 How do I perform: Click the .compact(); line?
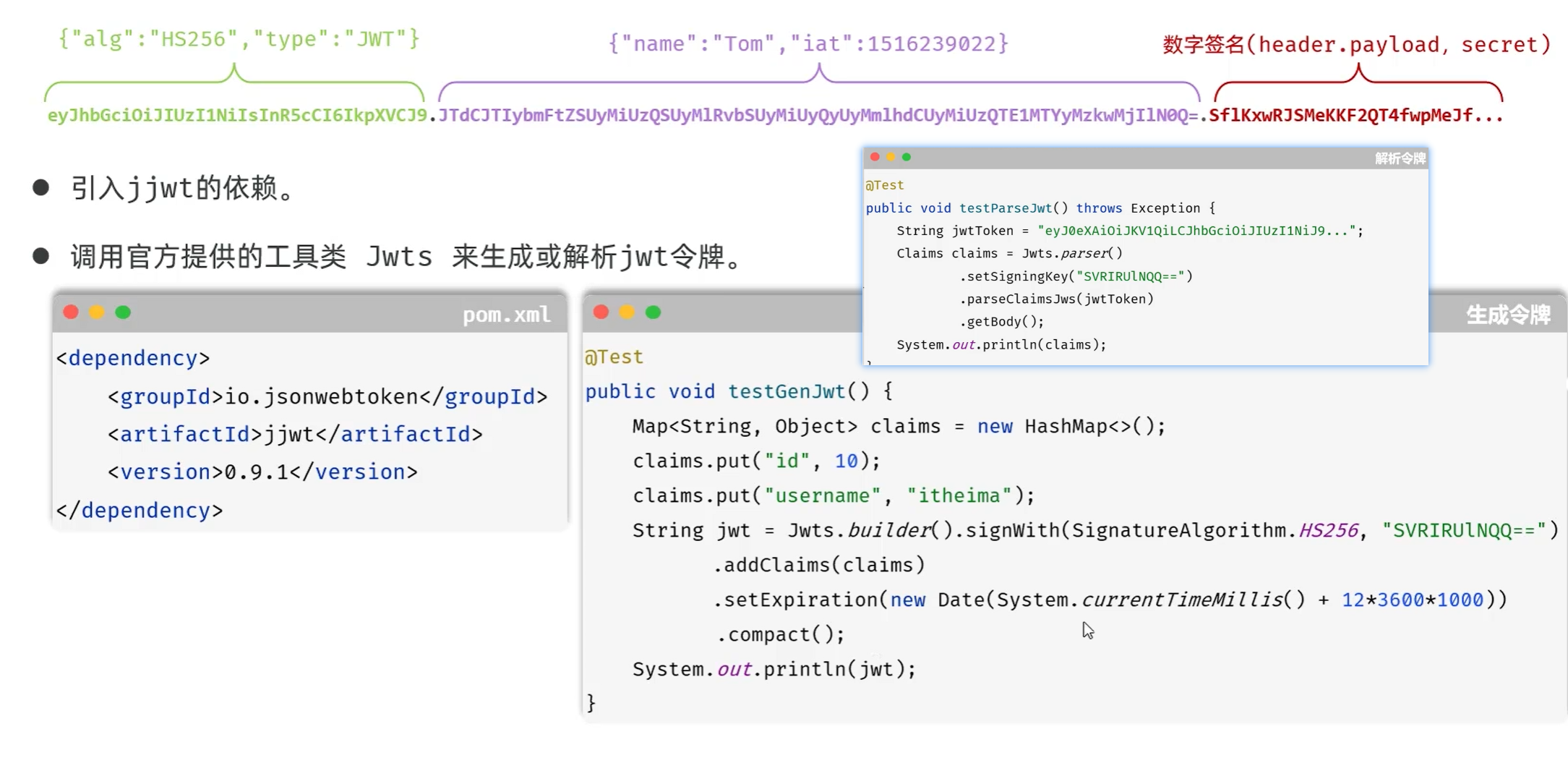779,634
